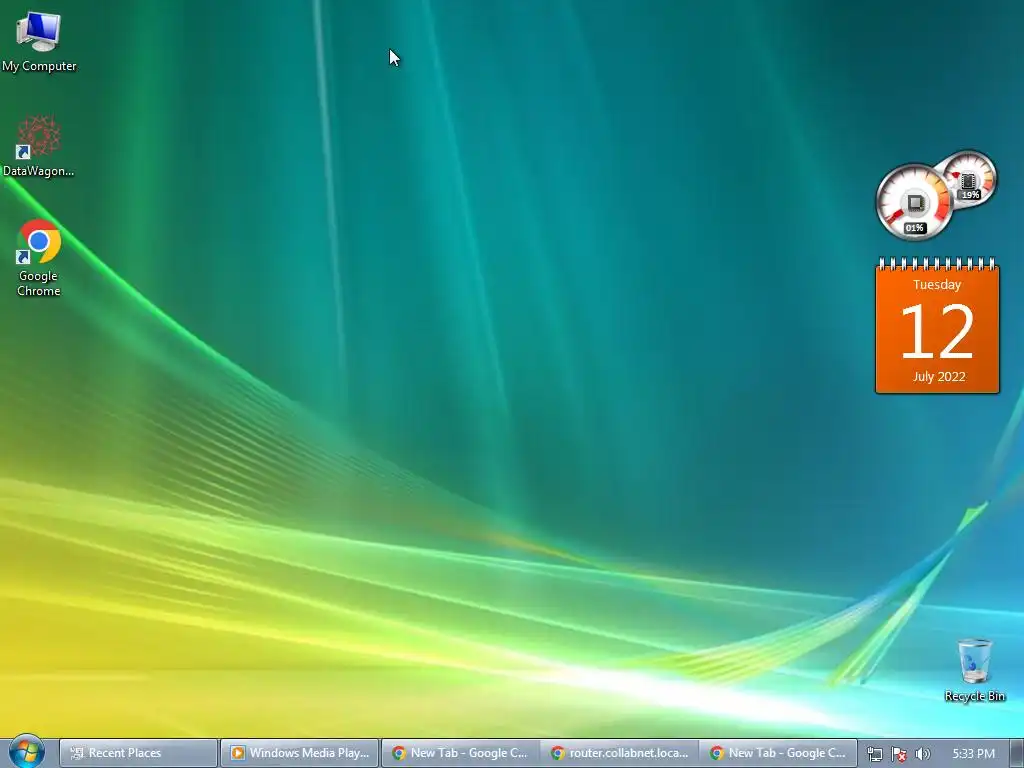This screenshot has width=1024, height=768.
Task: Open the Windows Start orb
Action: click(x=26, y=751)
